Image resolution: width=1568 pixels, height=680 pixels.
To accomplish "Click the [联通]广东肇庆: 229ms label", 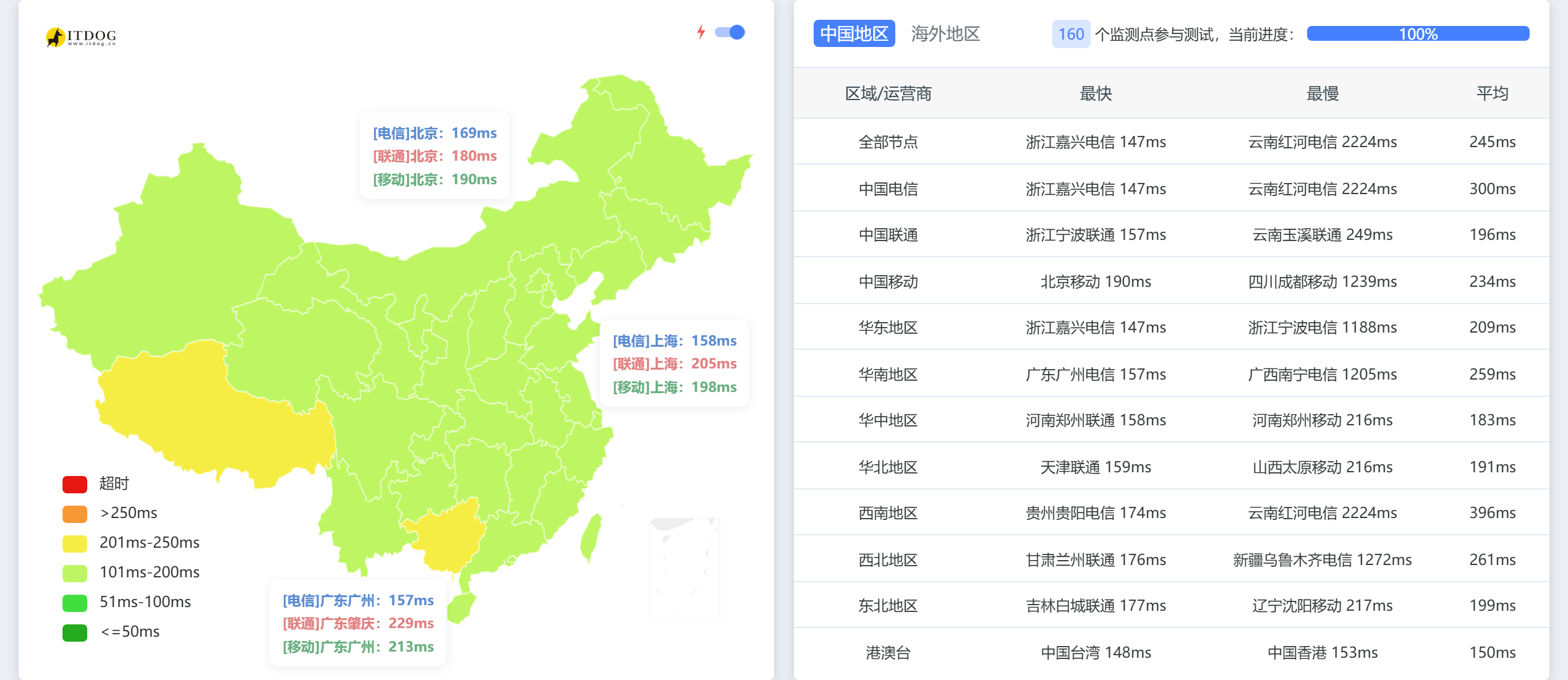I will [358, 623].
